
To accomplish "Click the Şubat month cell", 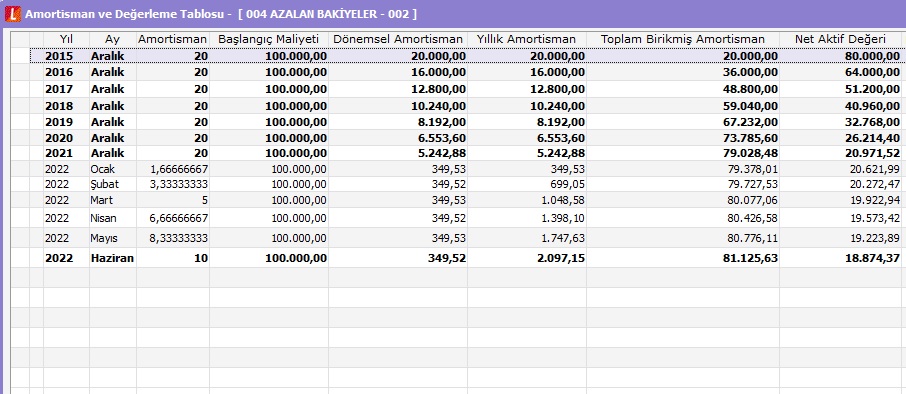I will coord(113,184).
